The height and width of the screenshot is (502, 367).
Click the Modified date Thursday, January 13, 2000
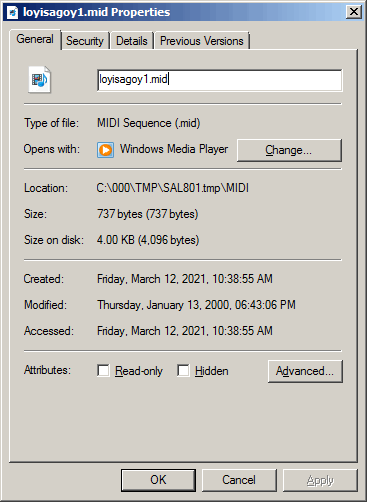(196, 305)
